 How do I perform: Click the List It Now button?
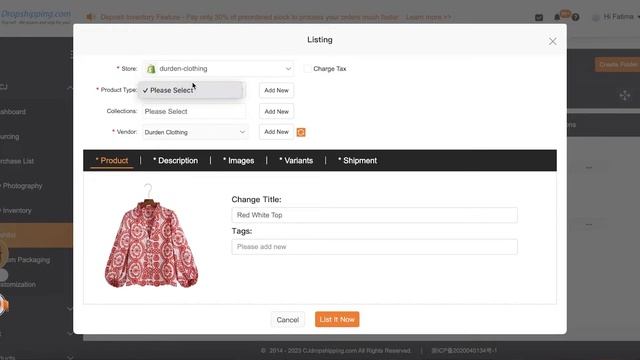(x=337, y=320)
